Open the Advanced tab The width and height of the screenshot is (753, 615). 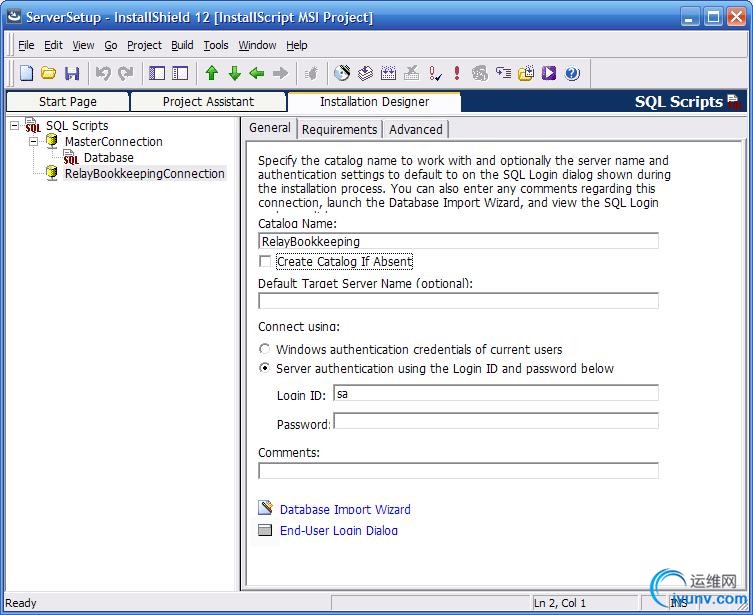tap(415, 130)
